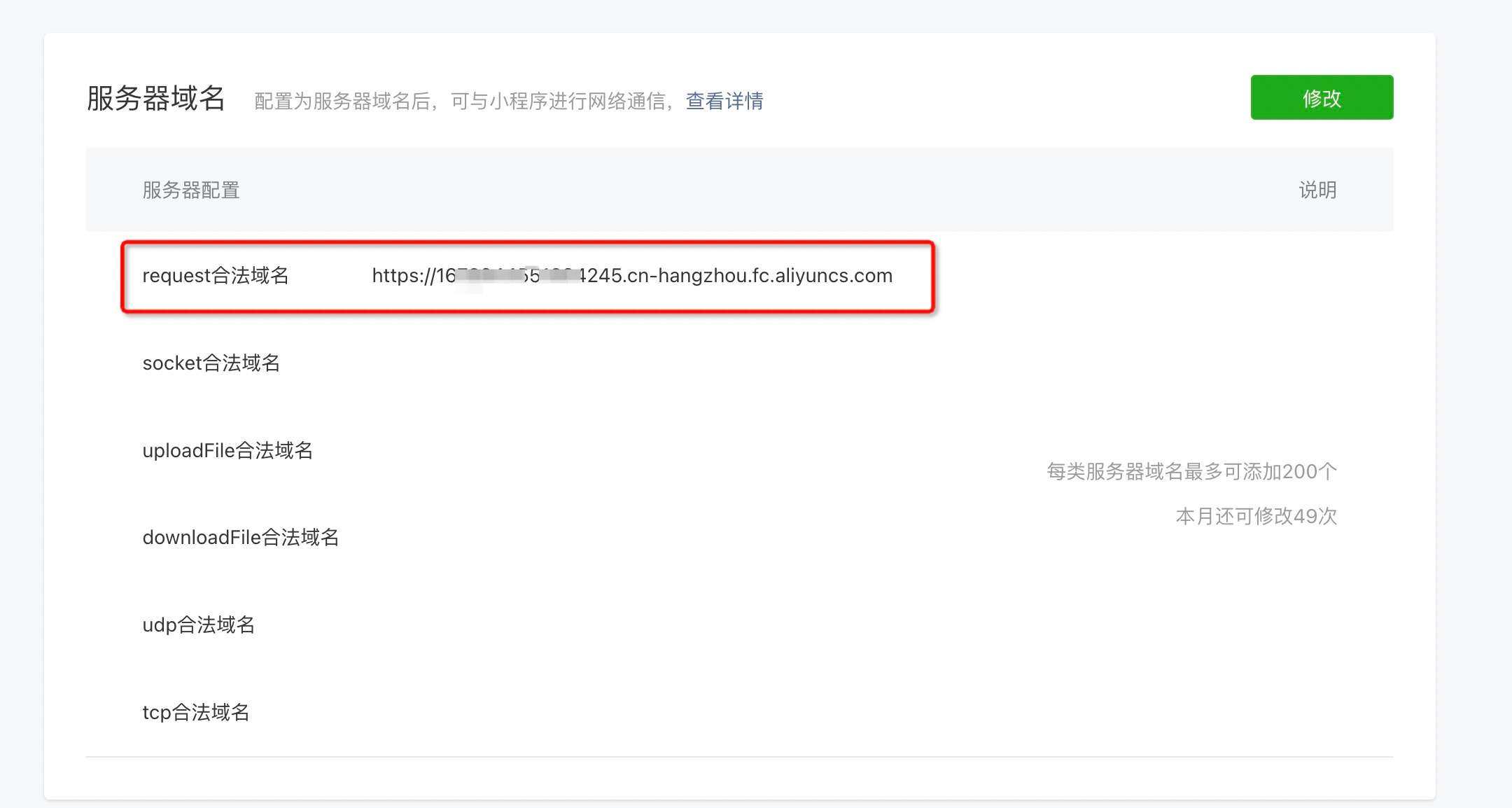The height and width of the screenshot is (808, 1512).
Task: Click the empty socket domain value area
Action: click(560, 363)
